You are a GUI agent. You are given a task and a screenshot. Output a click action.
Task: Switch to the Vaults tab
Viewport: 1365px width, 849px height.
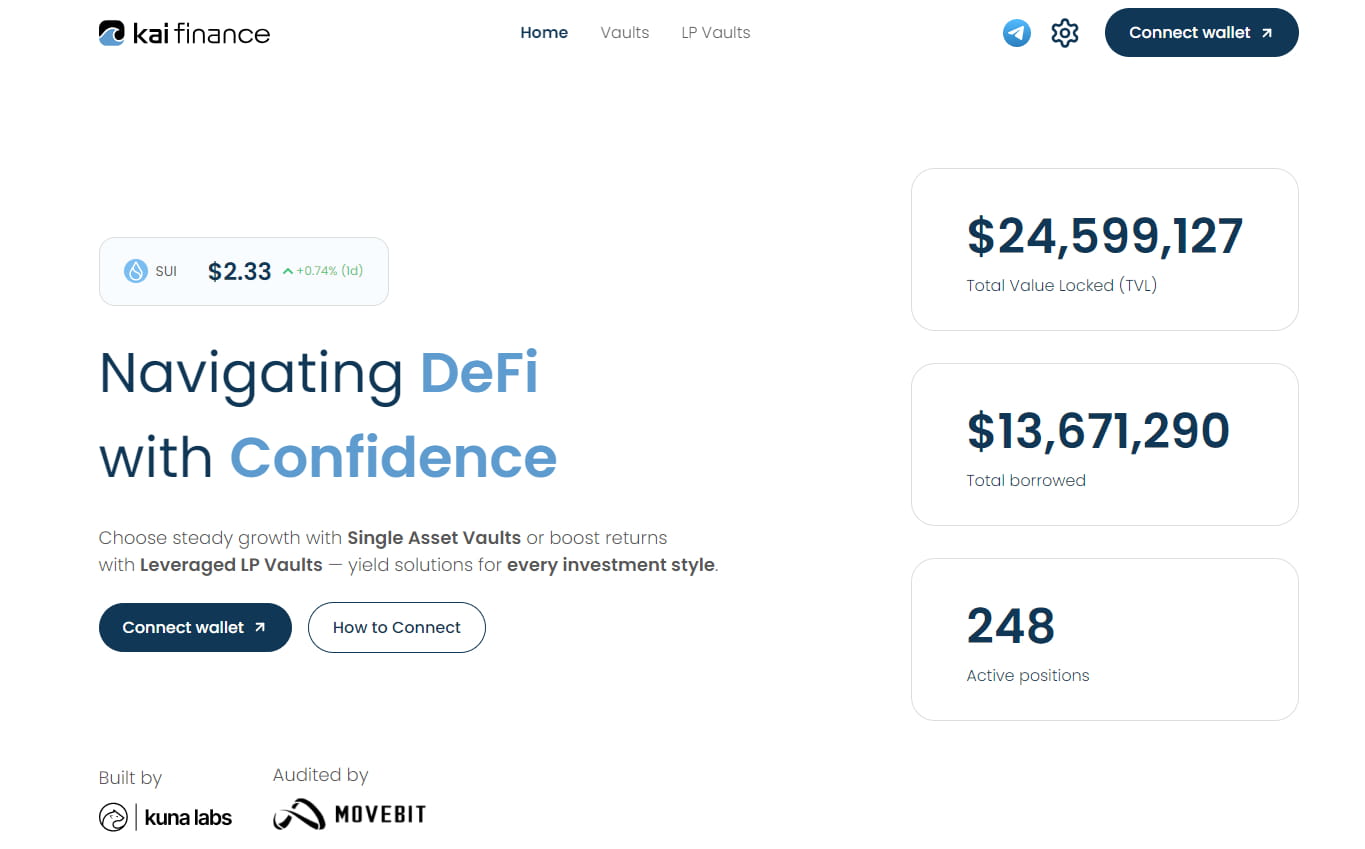625,32
